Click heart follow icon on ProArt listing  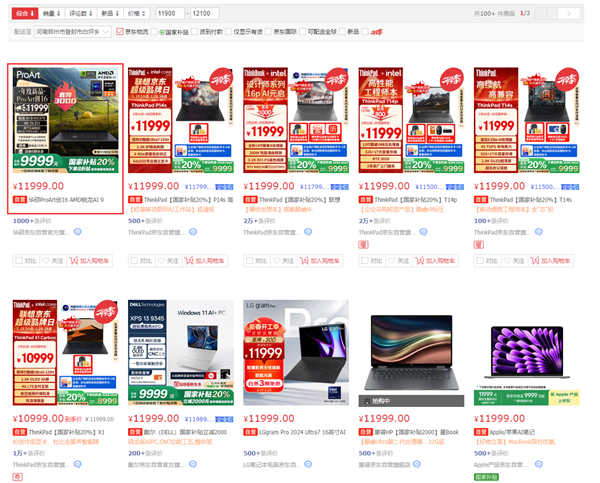[x=52, y=261]
